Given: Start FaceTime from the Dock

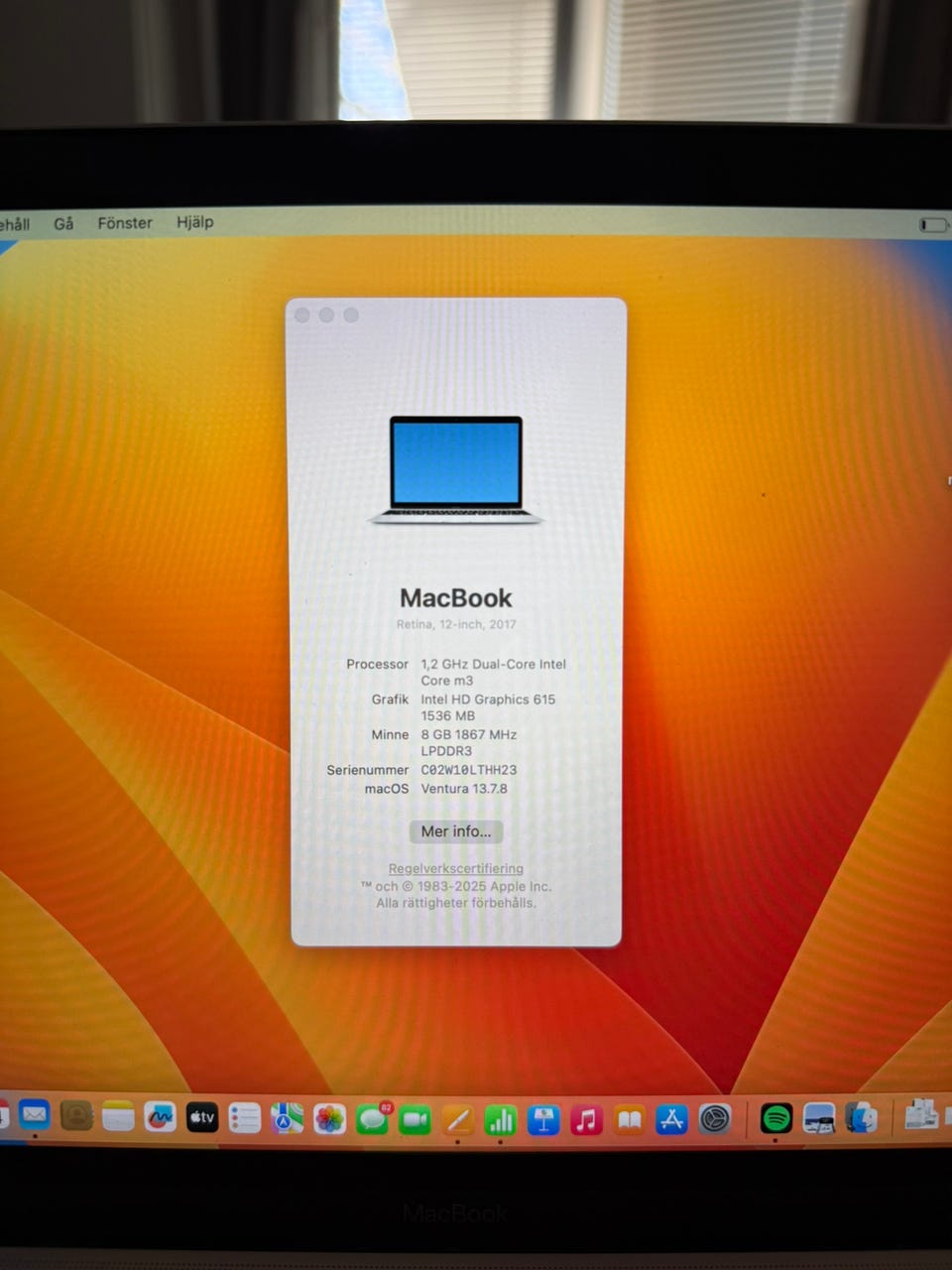Looking at the screenshot, I should tap(416, 1120).
